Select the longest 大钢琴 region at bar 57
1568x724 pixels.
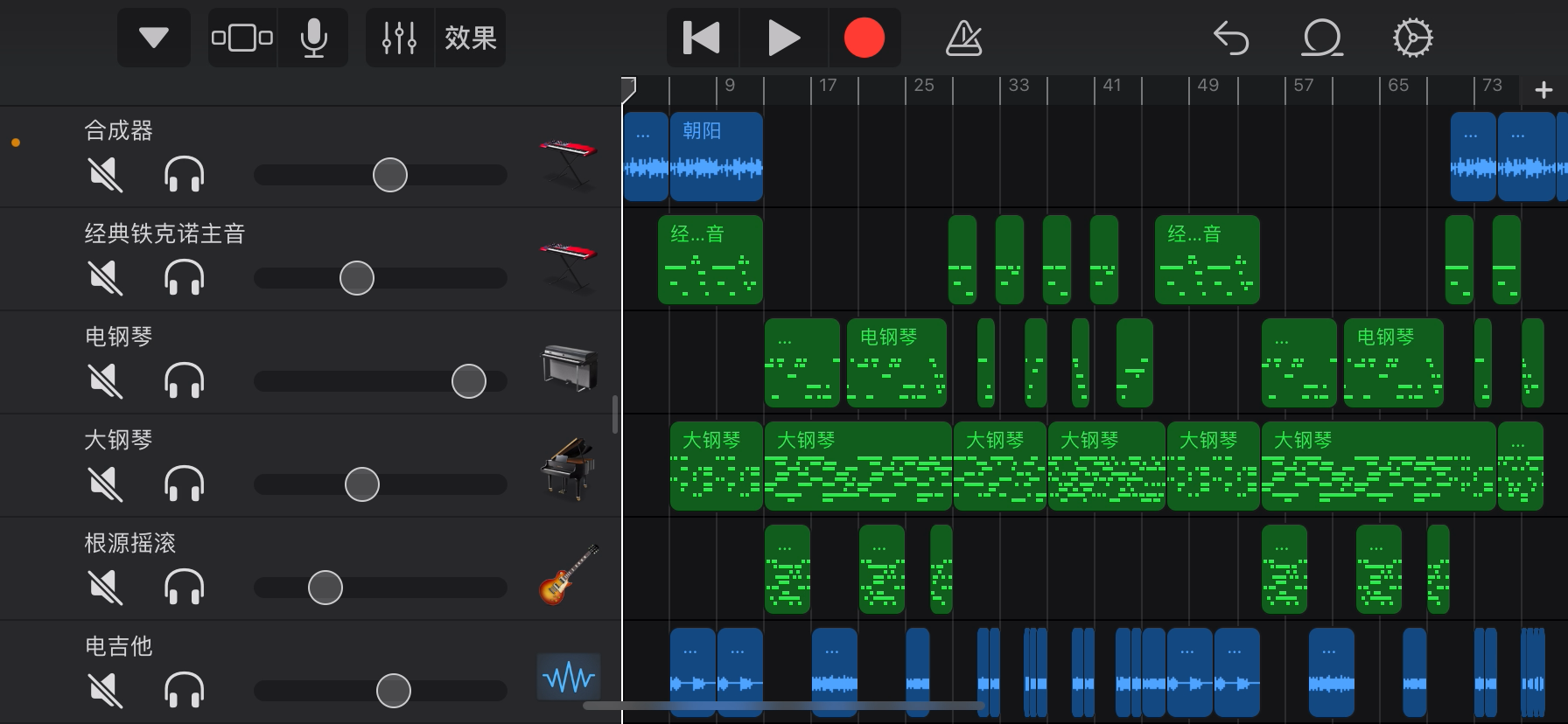tap(1379, 466)
